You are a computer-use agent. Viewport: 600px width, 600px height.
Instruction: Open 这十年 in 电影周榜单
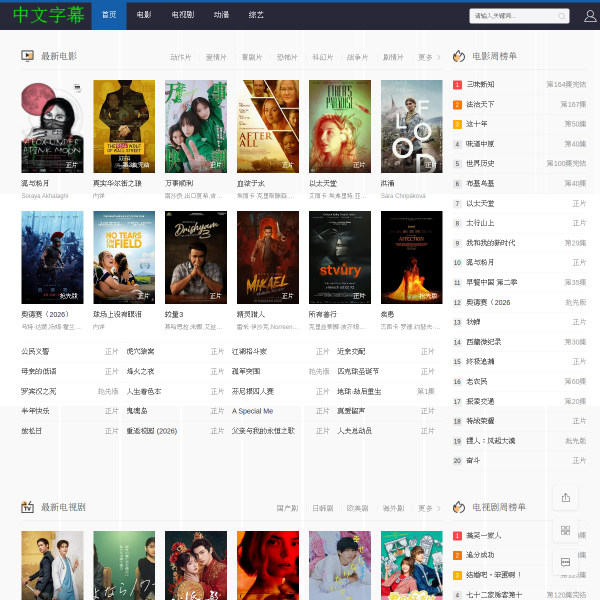476,124
